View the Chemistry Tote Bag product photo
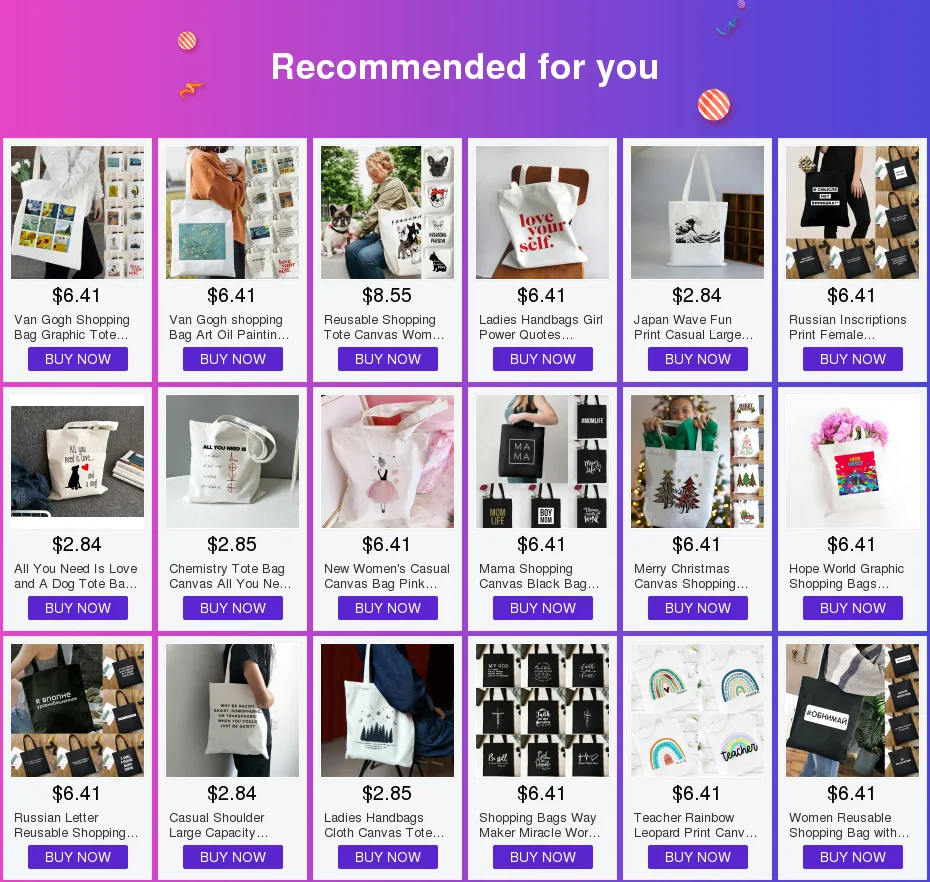The image size is (930, 882). (232, 461)
